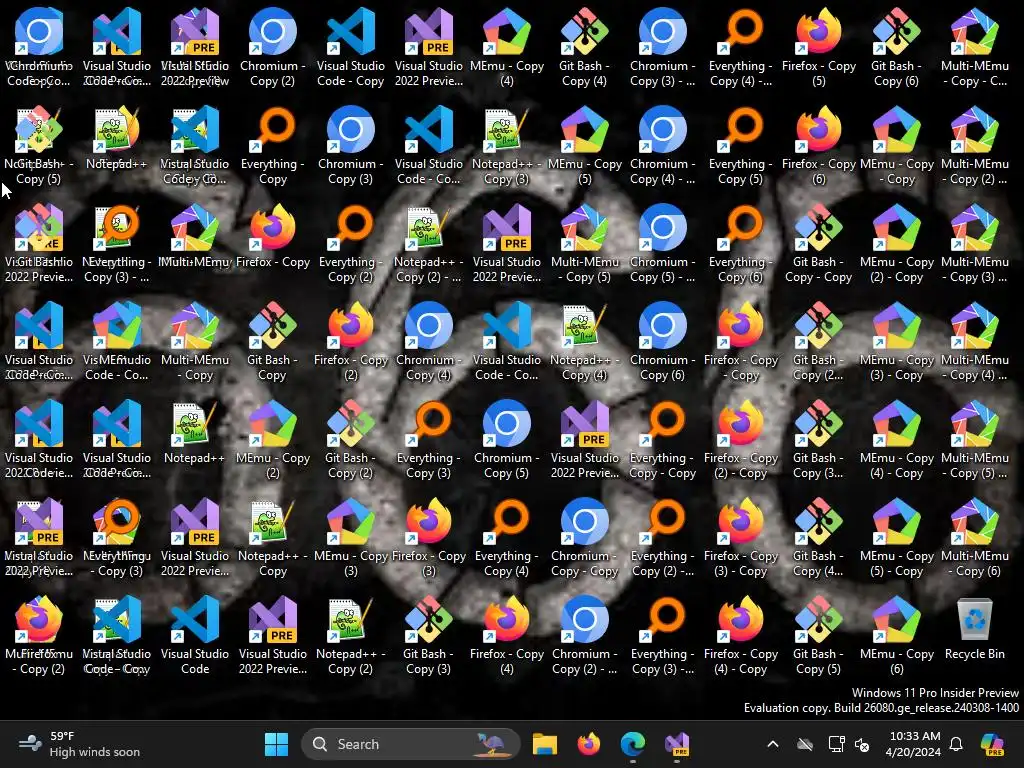Click the Everything - Copy (4) icon

coord(507,538)
